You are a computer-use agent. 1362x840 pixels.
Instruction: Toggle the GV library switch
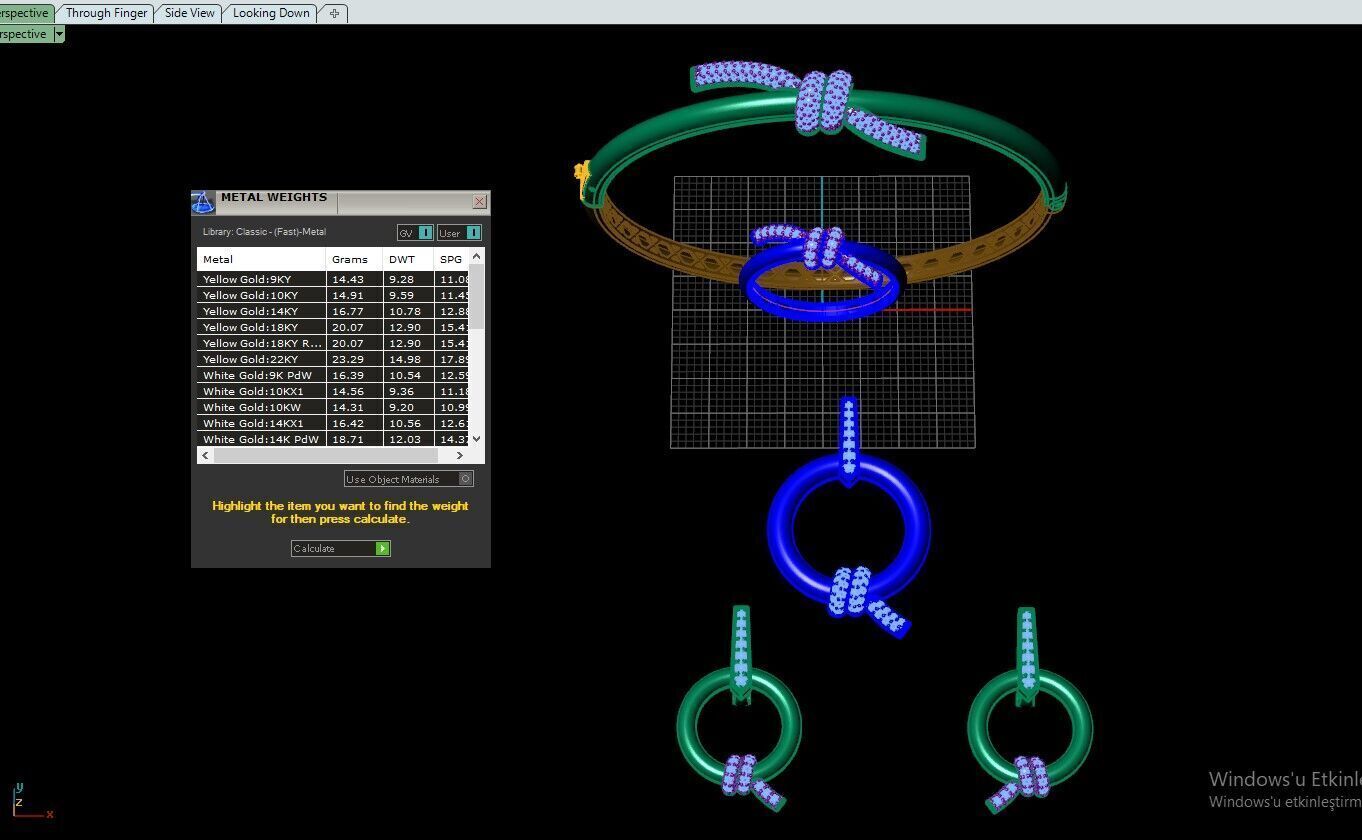tap(415, 233)
